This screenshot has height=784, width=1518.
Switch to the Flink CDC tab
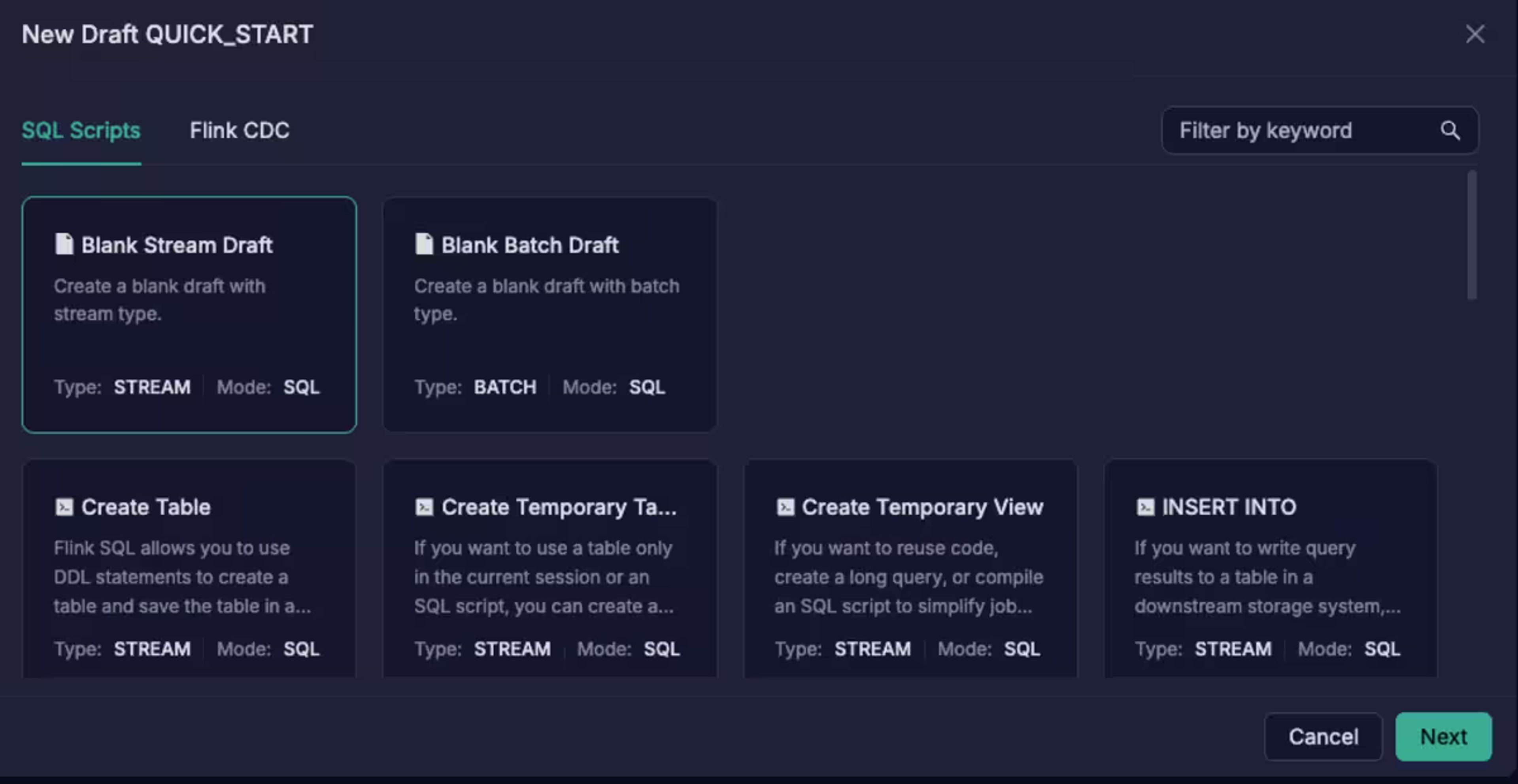[239, 130]
